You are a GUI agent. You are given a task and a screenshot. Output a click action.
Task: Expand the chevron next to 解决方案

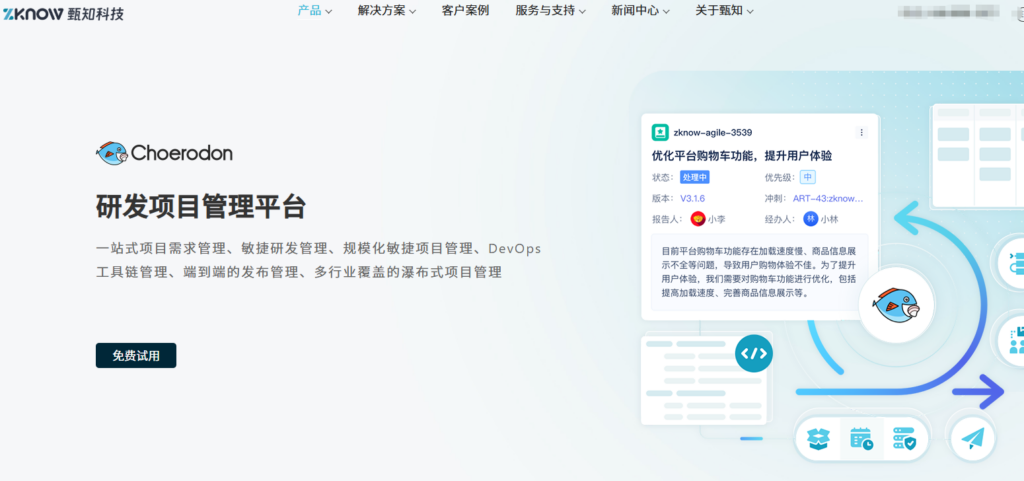[x=412, y=11]
